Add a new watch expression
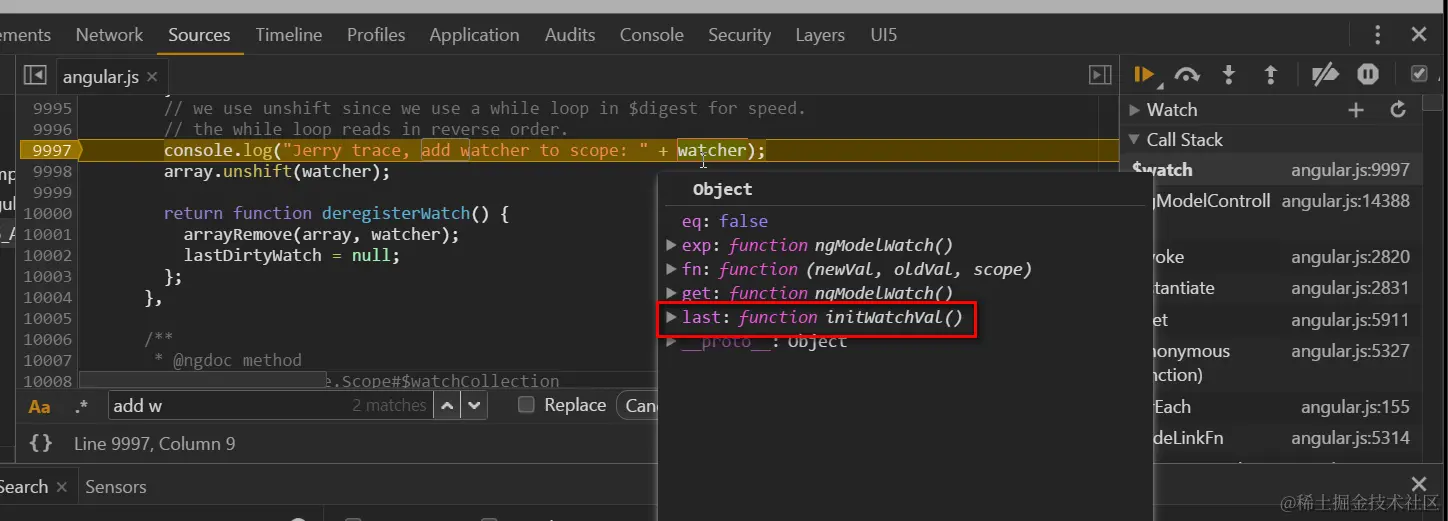Image resolution: width=1448 pixels, height=521 pixels. [1356, 110]
